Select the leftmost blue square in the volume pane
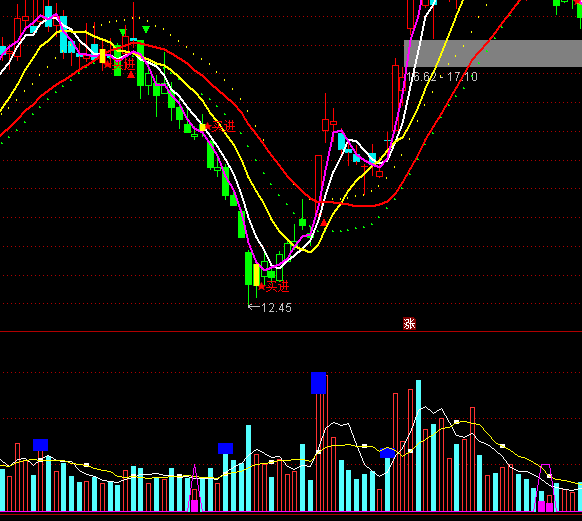This screenshot has height=521, width=582. click(40, 445)
